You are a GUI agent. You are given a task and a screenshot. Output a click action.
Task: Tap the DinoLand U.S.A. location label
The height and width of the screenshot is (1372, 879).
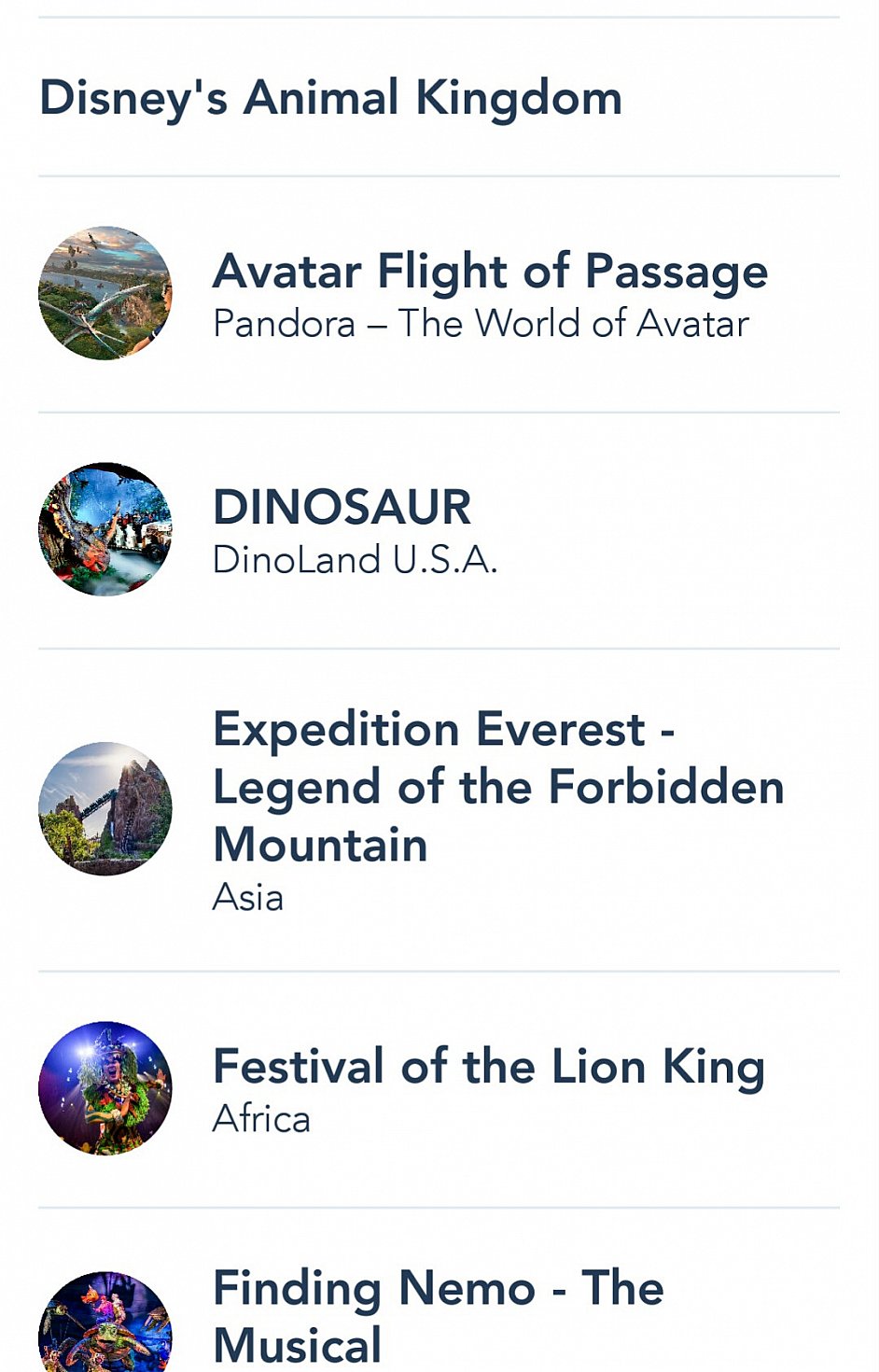click(355, 560)
